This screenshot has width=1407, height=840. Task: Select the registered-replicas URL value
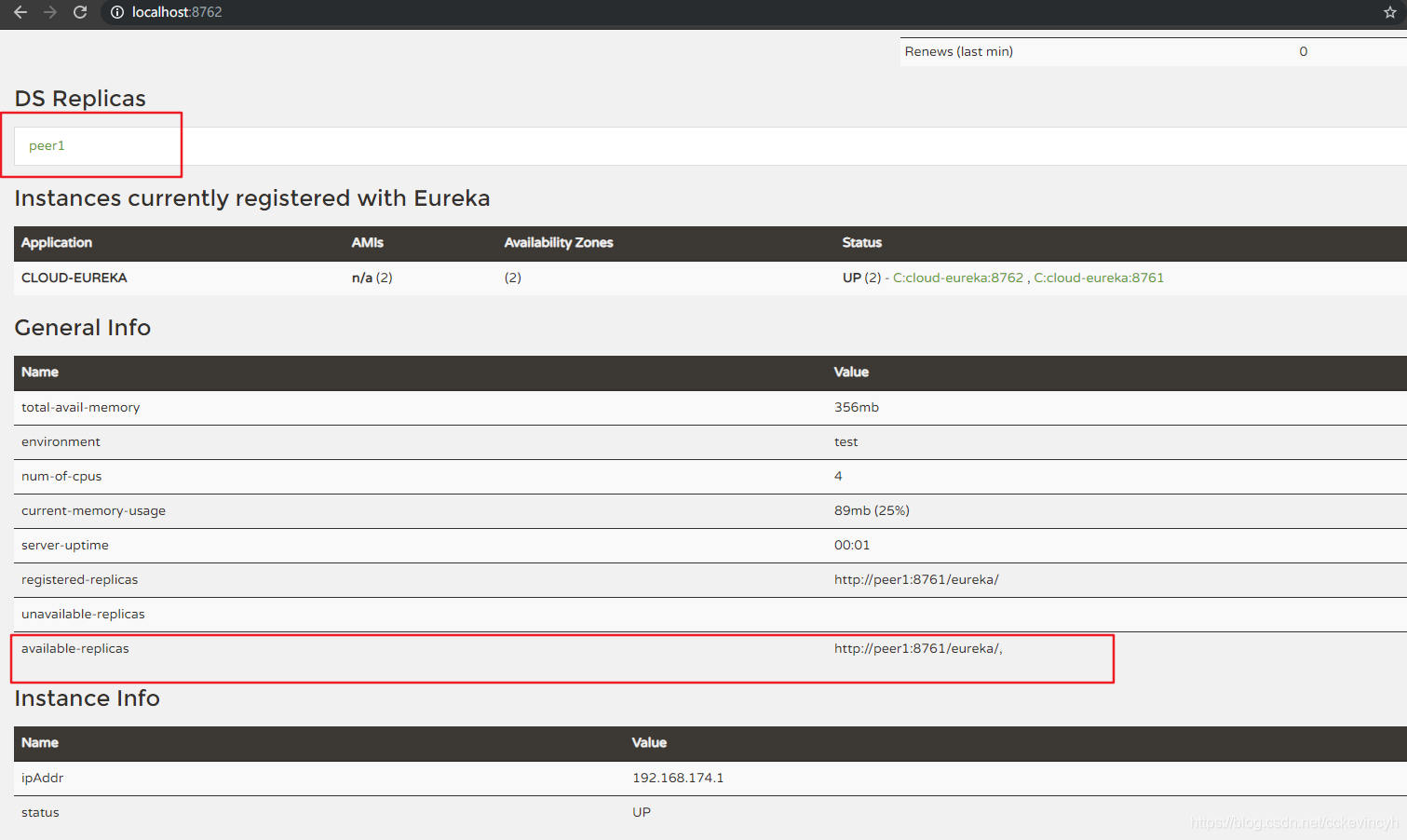click(916, 579)
